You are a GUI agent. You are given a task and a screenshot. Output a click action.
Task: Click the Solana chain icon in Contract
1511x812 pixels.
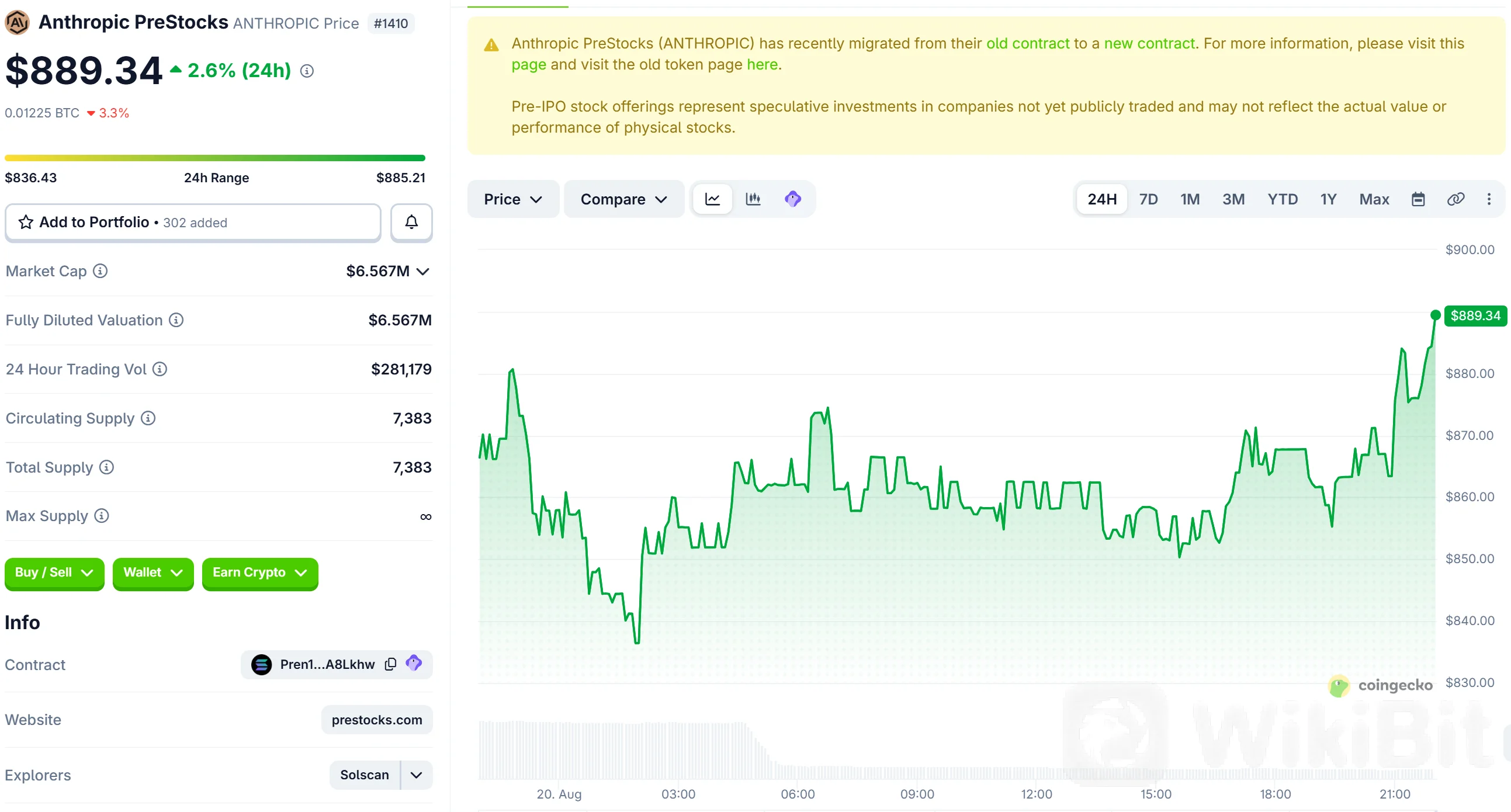[x=261, y=664]
